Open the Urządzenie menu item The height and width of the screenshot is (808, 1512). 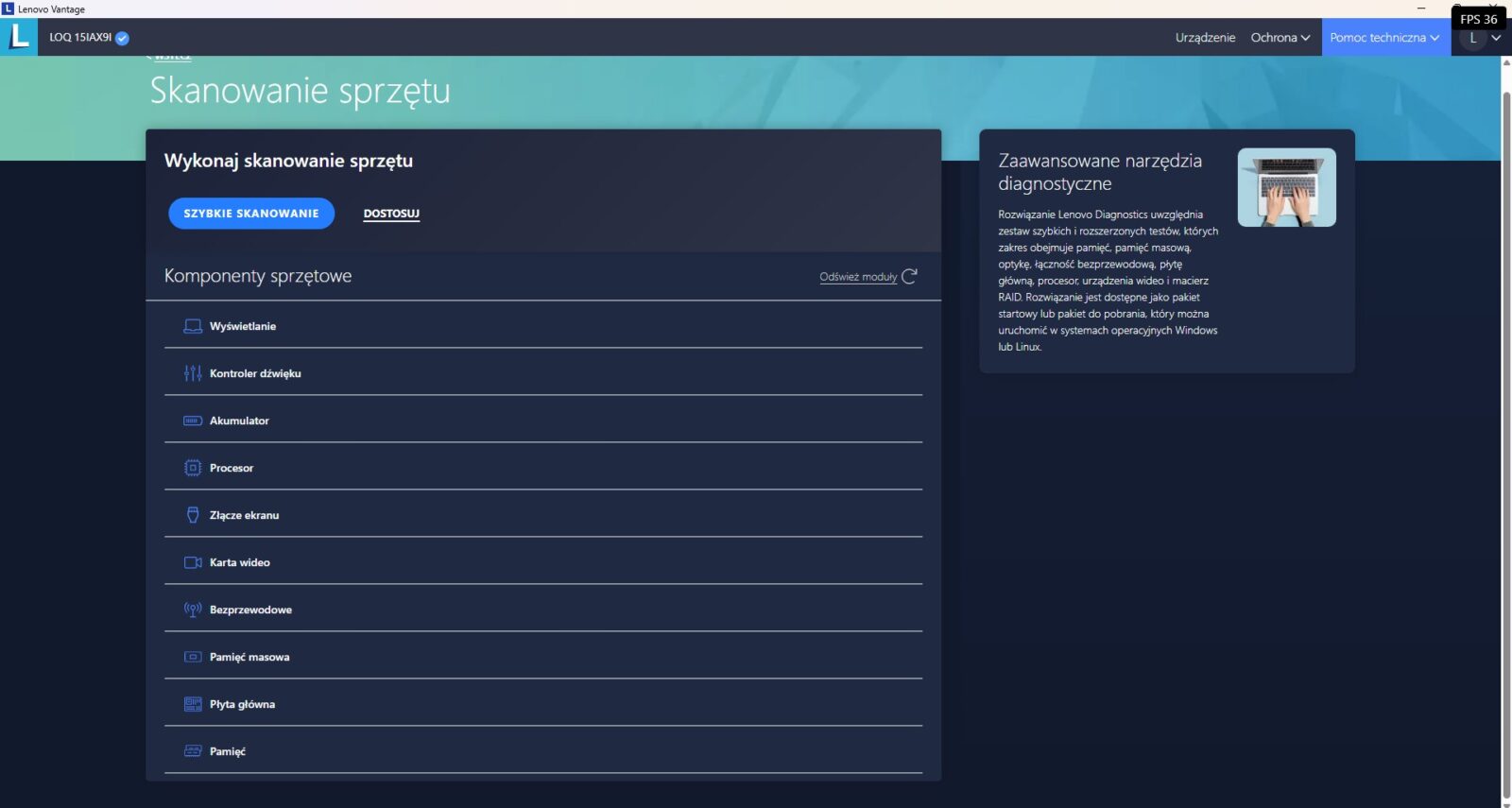pos(1205,38)
